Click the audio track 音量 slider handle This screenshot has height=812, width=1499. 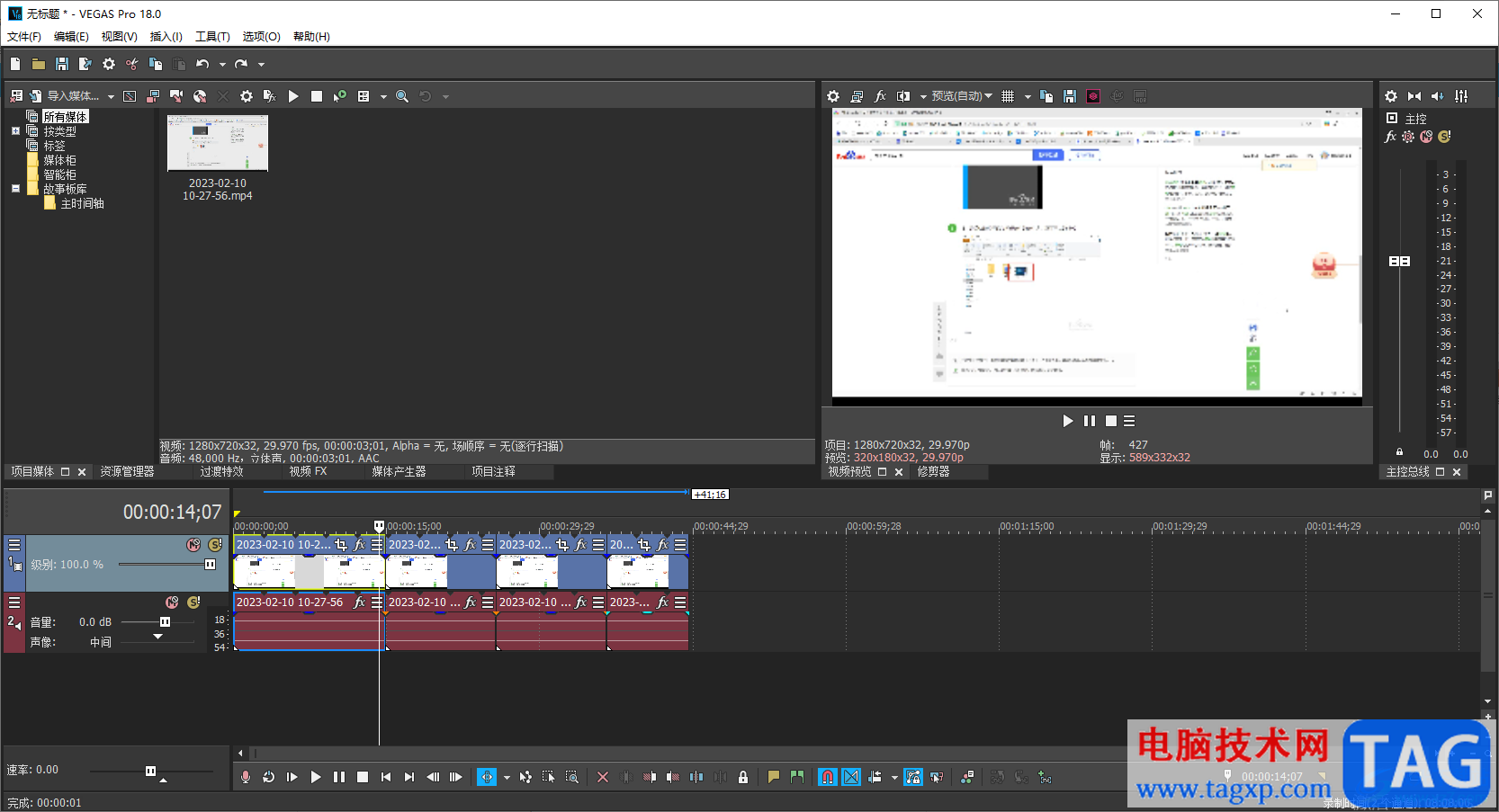pos(165,621)
